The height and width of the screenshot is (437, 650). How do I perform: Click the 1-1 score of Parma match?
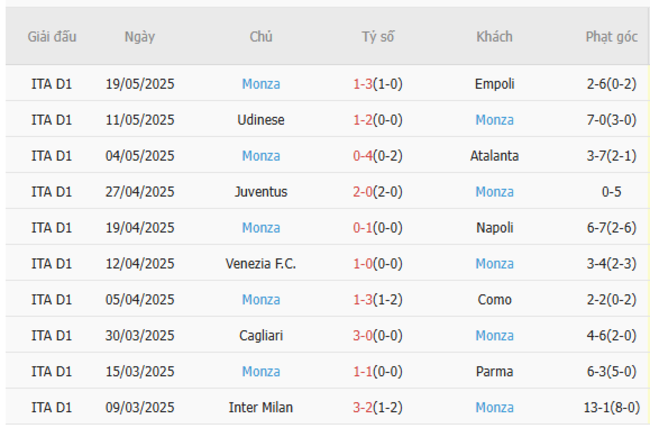363,372
